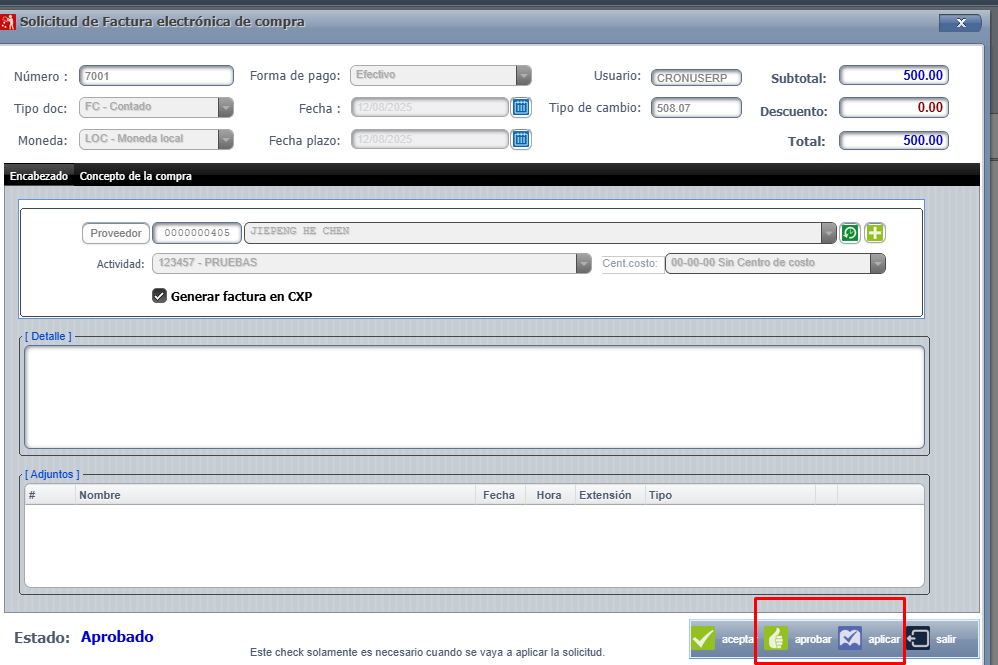Click the green refresh supplier icon
Viewport: 998px width, 665px height.
pyautogui.click(x=849, y=233)
